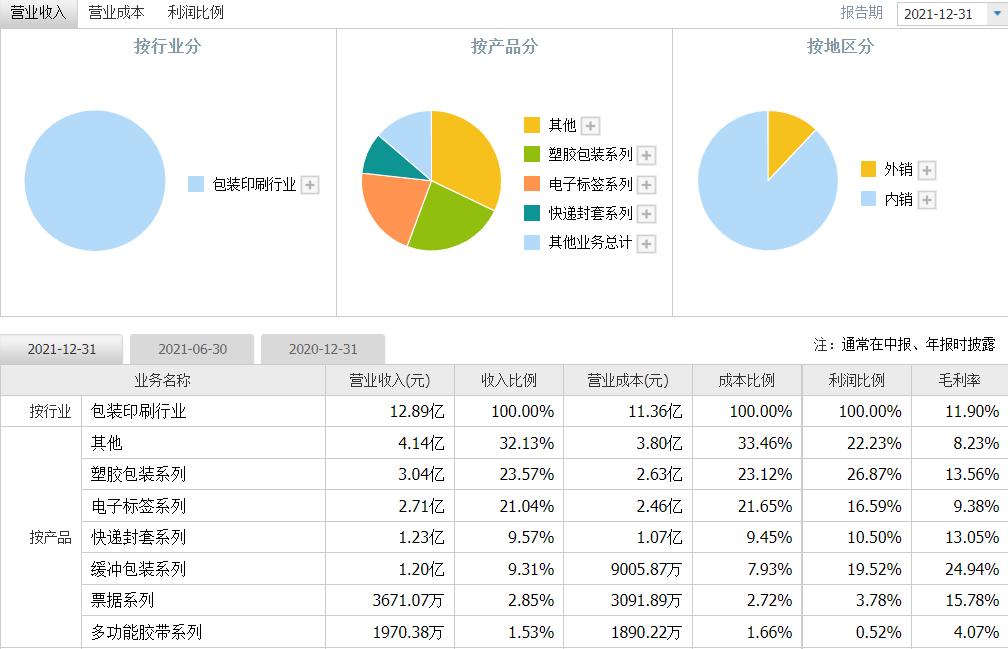Click the 毛利率 column header
Image resolution: width=1008 pixels, height=649 pixels.
pos(959,380)
